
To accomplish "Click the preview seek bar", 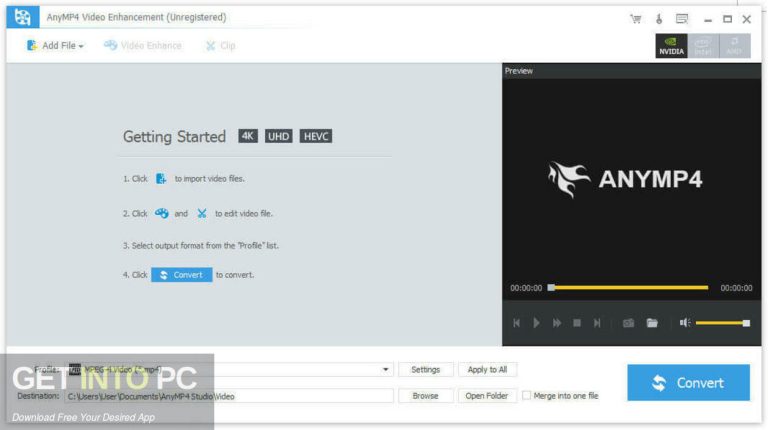I will [x=629, y=287].
